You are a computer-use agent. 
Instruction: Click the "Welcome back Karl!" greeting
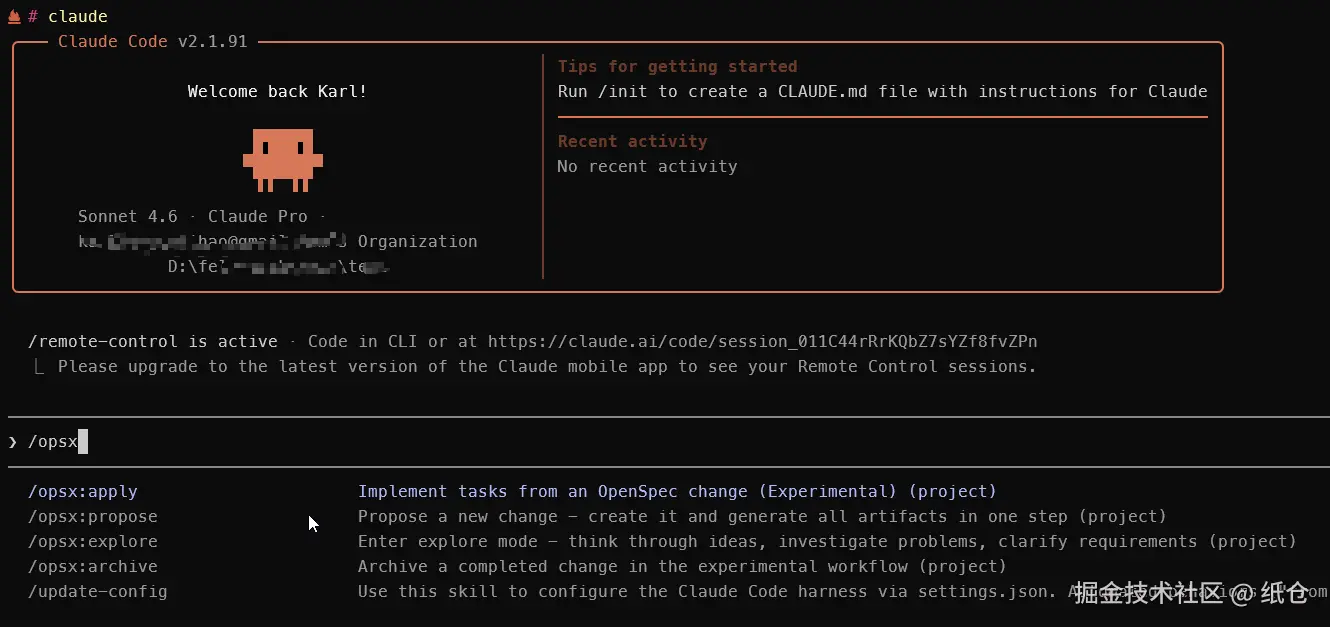click(x=277, y=92)
